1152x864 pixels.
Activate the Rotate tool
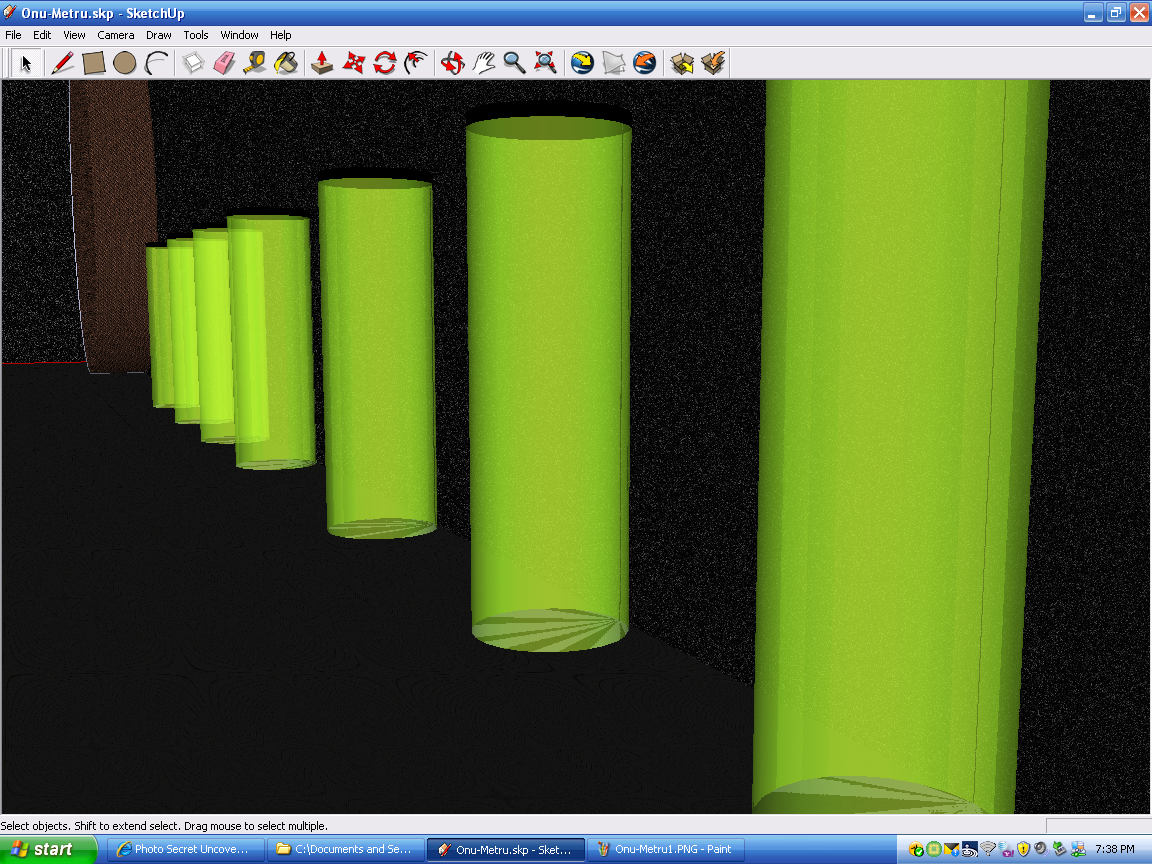(x=384, y=63)
